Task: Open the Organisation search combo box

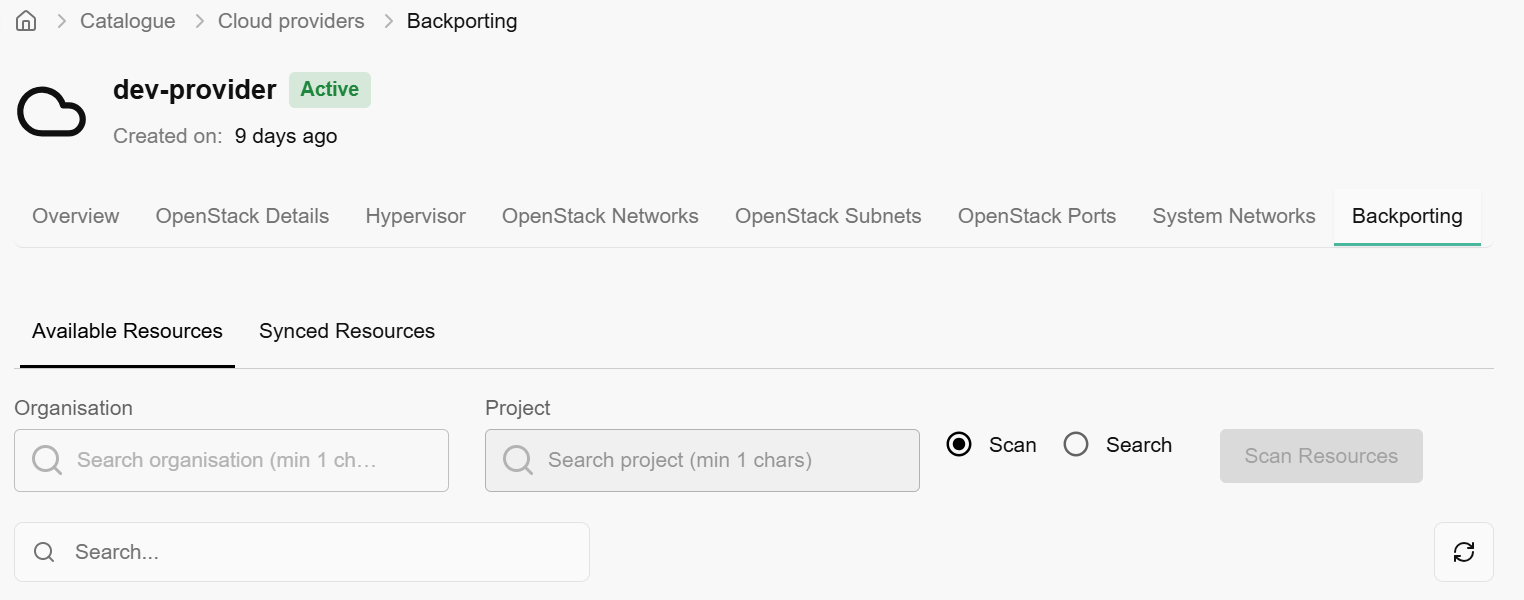Action: [240, 460]
